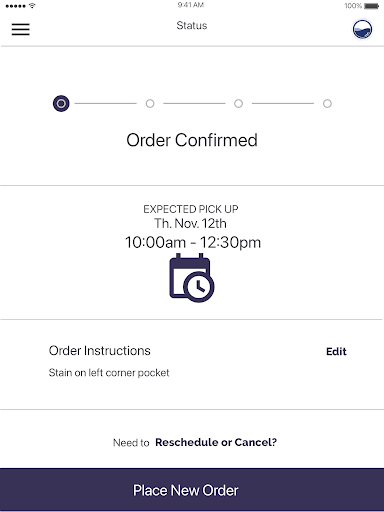Tap the battery indicator icon

(371, 6)
